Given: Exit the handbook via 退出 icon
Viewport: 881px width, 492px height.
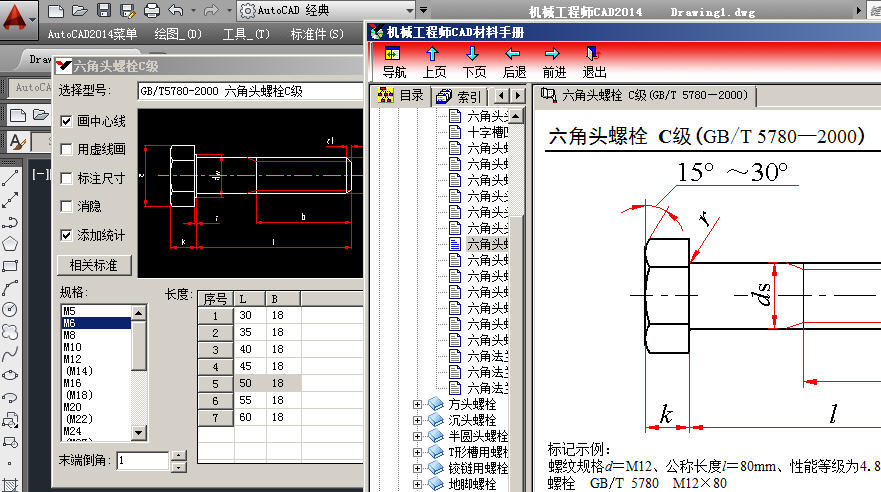Looking at the screenshot, I should click(x=594, y=61).
